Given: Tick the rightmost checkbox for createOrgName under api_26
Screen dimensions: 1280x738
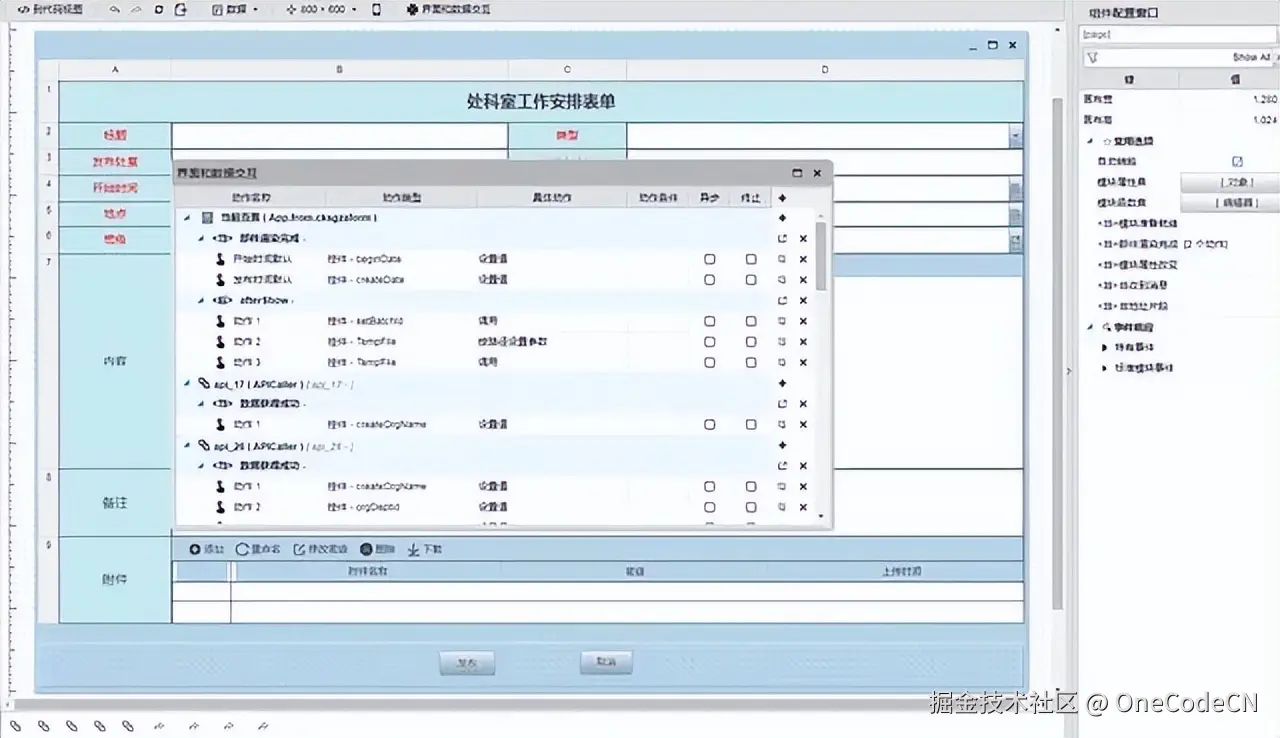Looking at the screenshot, I should [751, 487].
